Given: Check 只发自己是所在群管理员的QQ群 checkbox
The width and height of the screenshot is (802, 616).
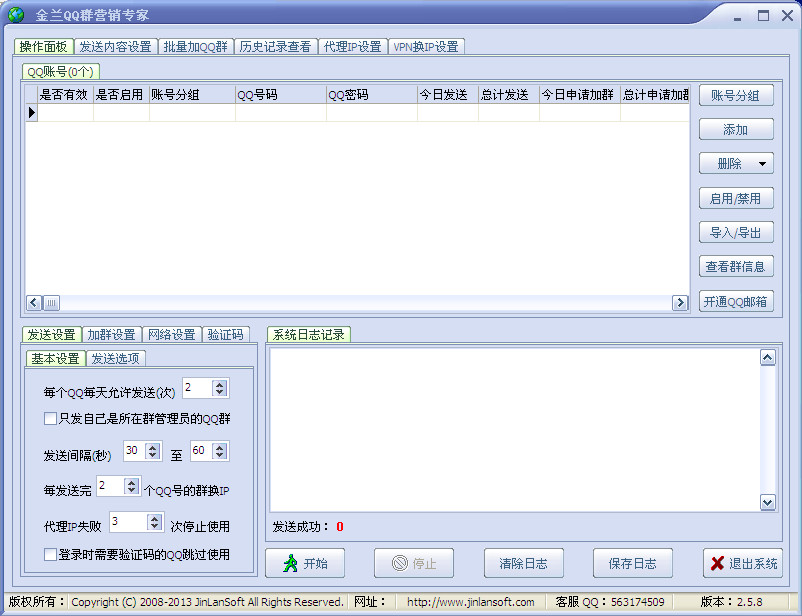Looking at the screenshot, I should (x=50, y=419).
